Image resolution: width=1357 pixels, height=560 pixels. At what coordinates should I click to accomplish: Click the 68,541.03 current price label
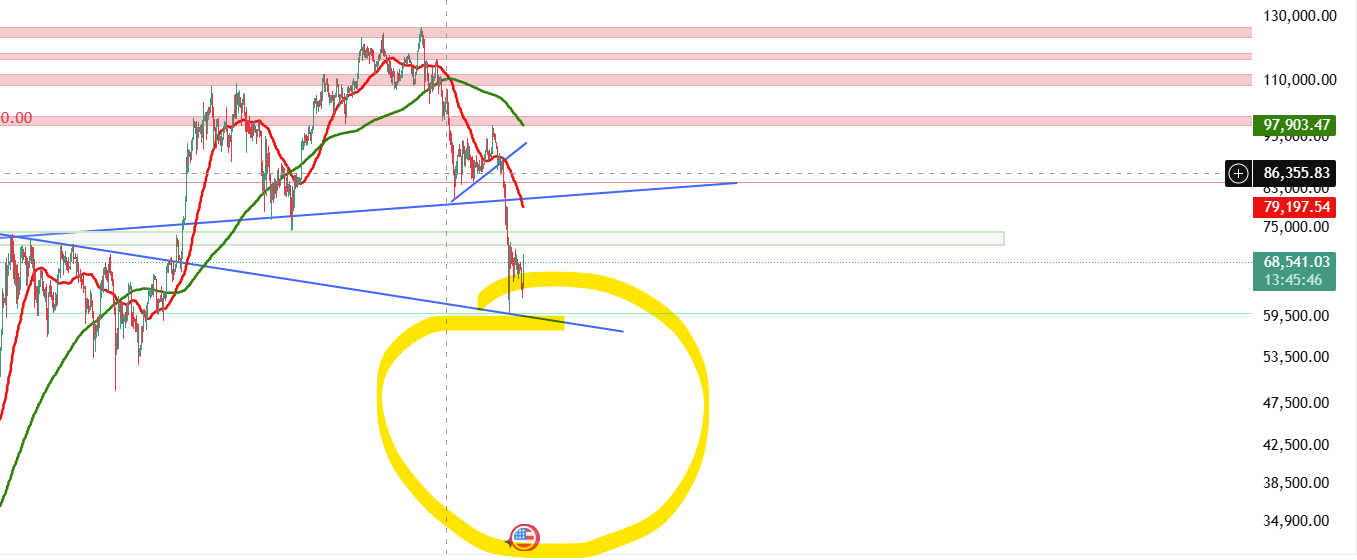coord(1293,262)
